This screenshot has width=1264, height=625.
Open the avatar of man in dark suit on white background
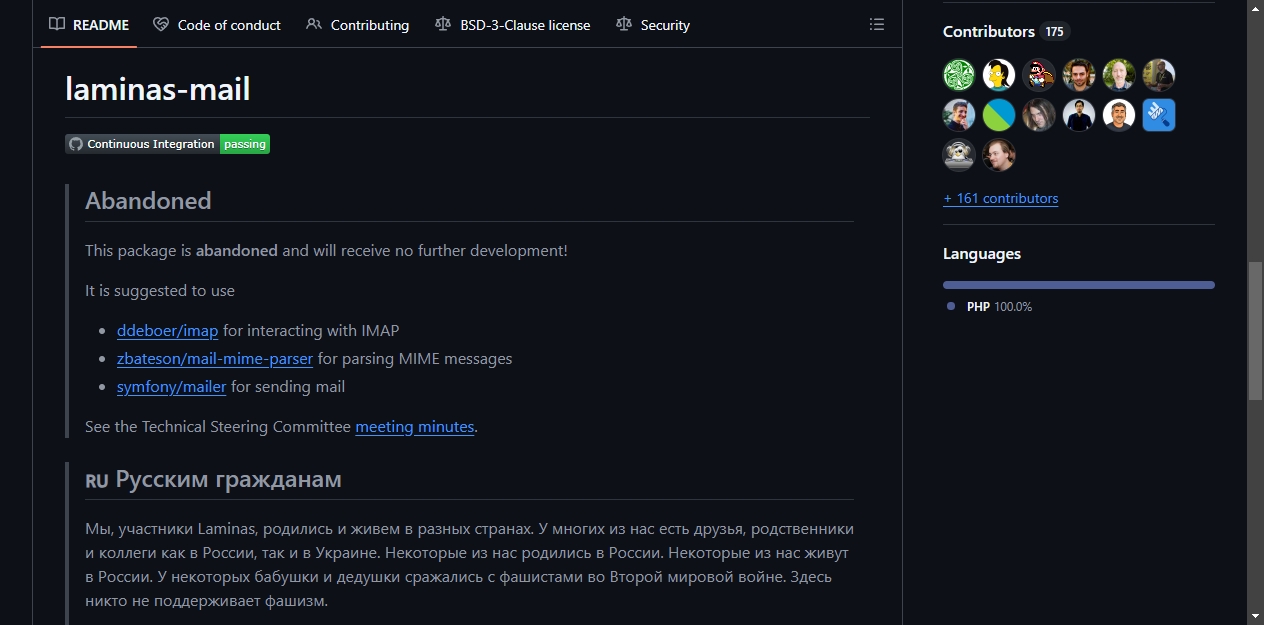tap(1079, 115)
